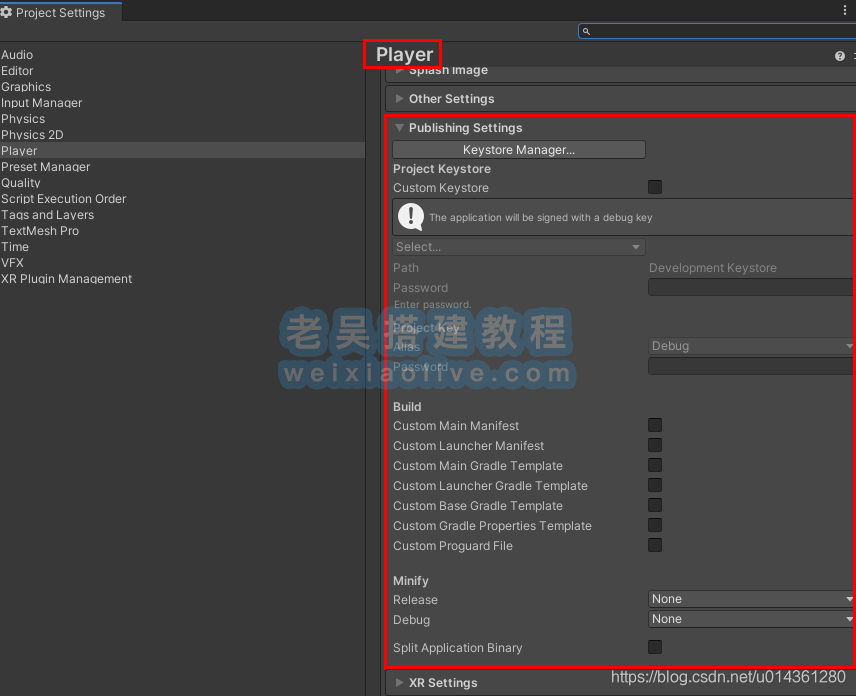The image size is (856, 696).
Task: Enable Custom Proguard File
Action: (655, 545)
